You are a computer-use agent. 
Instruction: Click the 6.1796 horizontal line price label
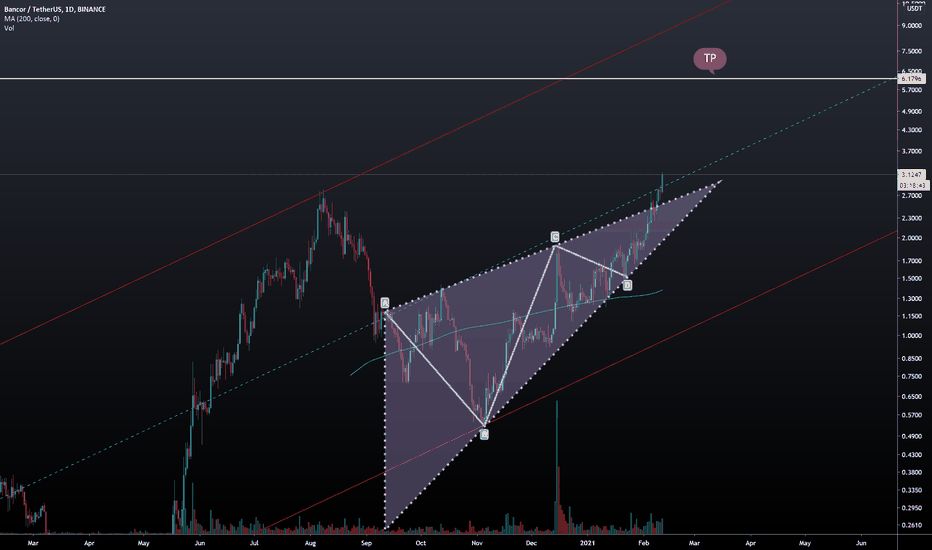(x=911, y=78)
